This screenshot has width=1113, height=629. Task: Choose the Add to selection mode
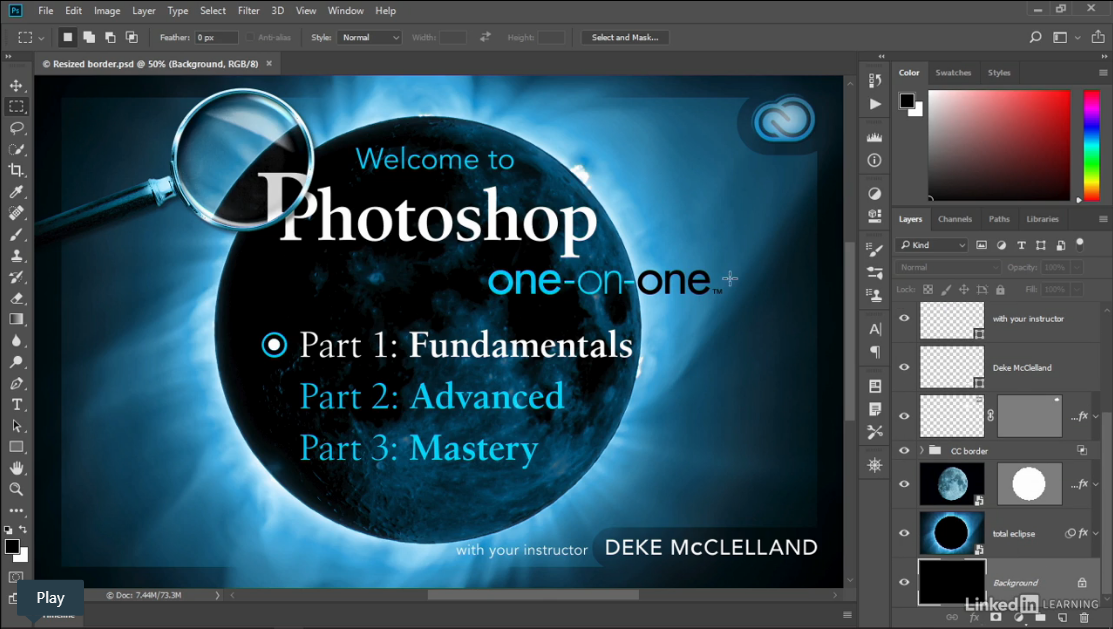click(x=89, y=37)
